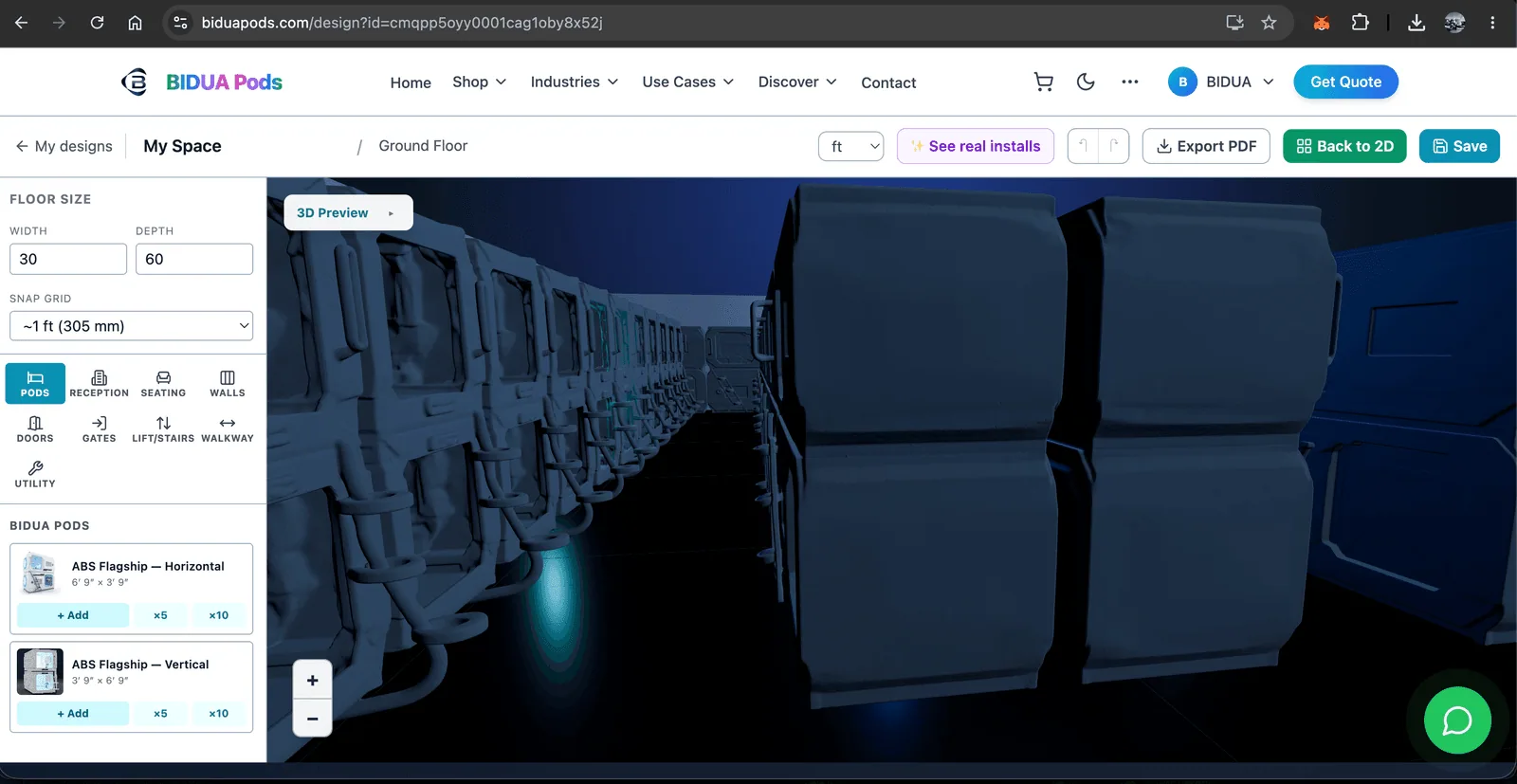Open the three-dot more options menu
This screenshot has width=1517, height=784.
tap(1129, 82)
